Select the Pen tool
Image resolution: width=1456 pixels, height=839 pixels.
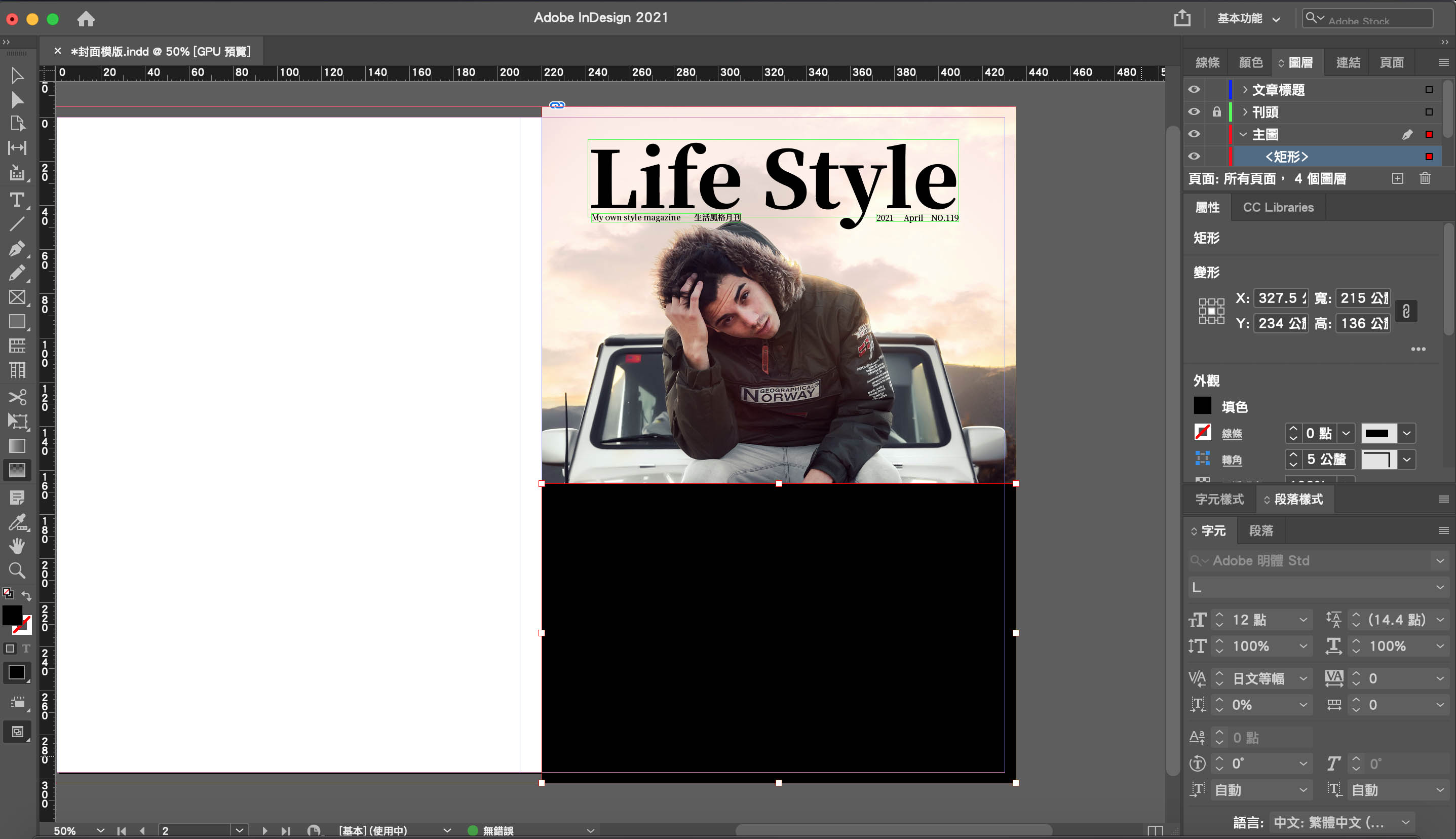click(x=17, y=248)
